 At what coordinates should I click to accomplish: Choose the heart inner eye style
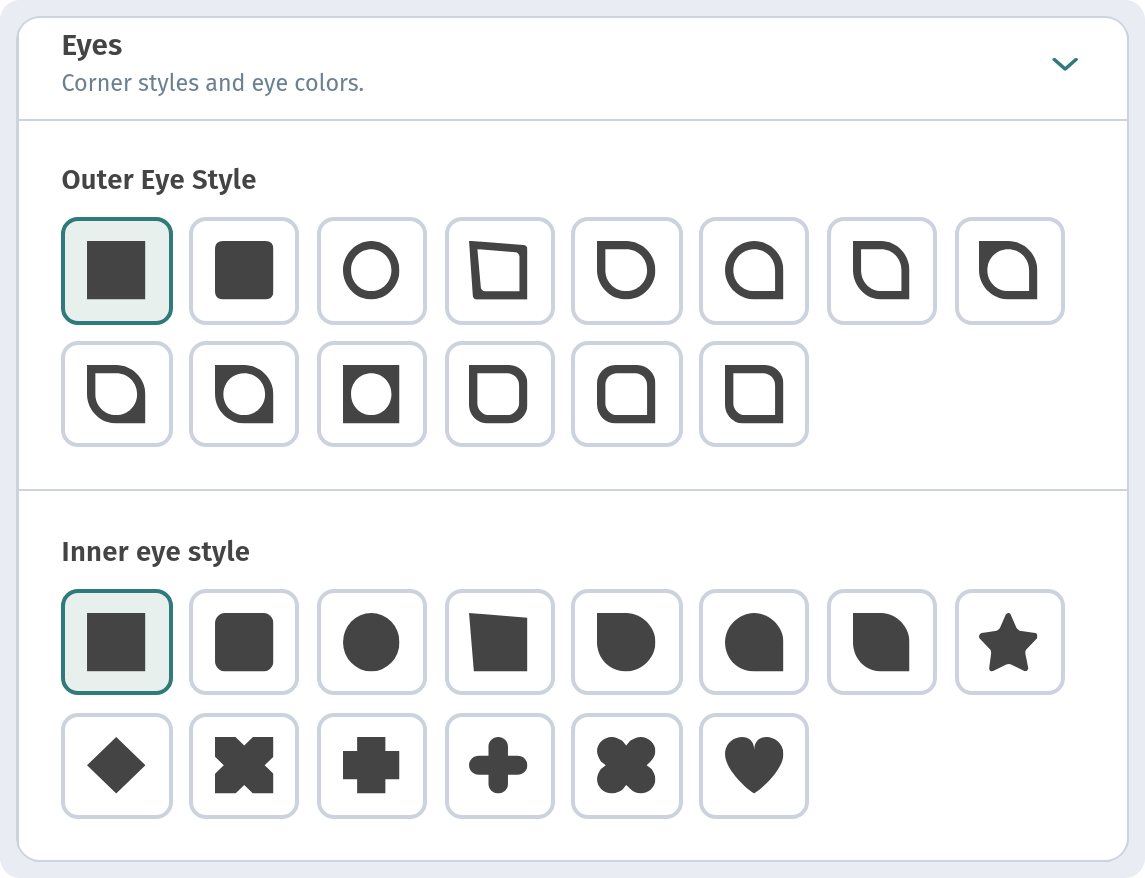(x=754, y=766)
